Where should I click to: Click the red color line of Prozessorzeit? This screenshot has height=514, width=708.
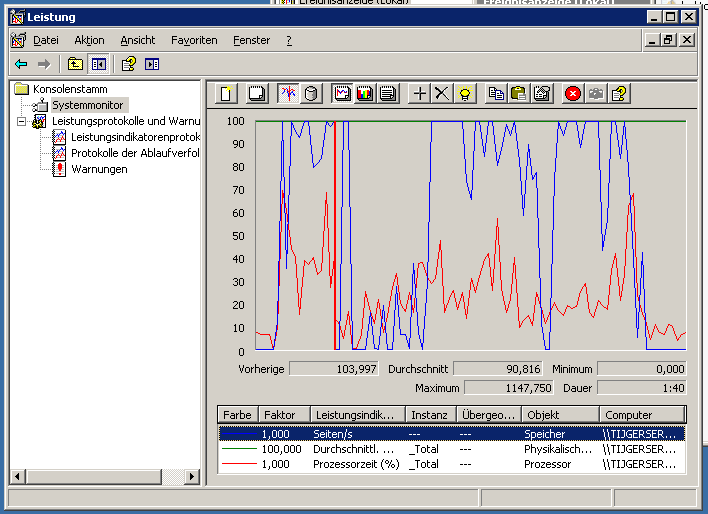[x=239, y=464]
